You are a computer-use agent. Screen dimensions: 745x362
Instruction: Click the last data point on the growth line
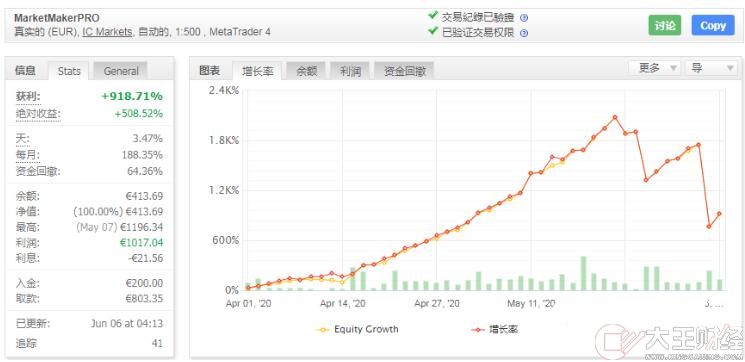coord(719,213)
